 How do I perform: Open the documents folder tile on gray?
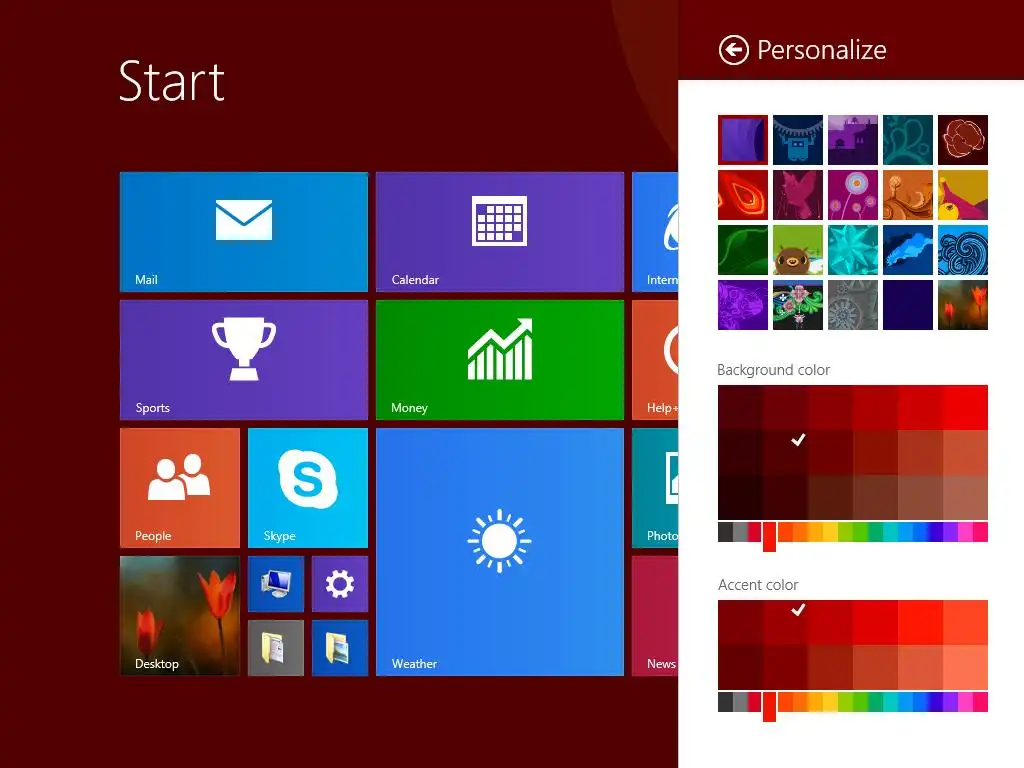coord(276,648)
